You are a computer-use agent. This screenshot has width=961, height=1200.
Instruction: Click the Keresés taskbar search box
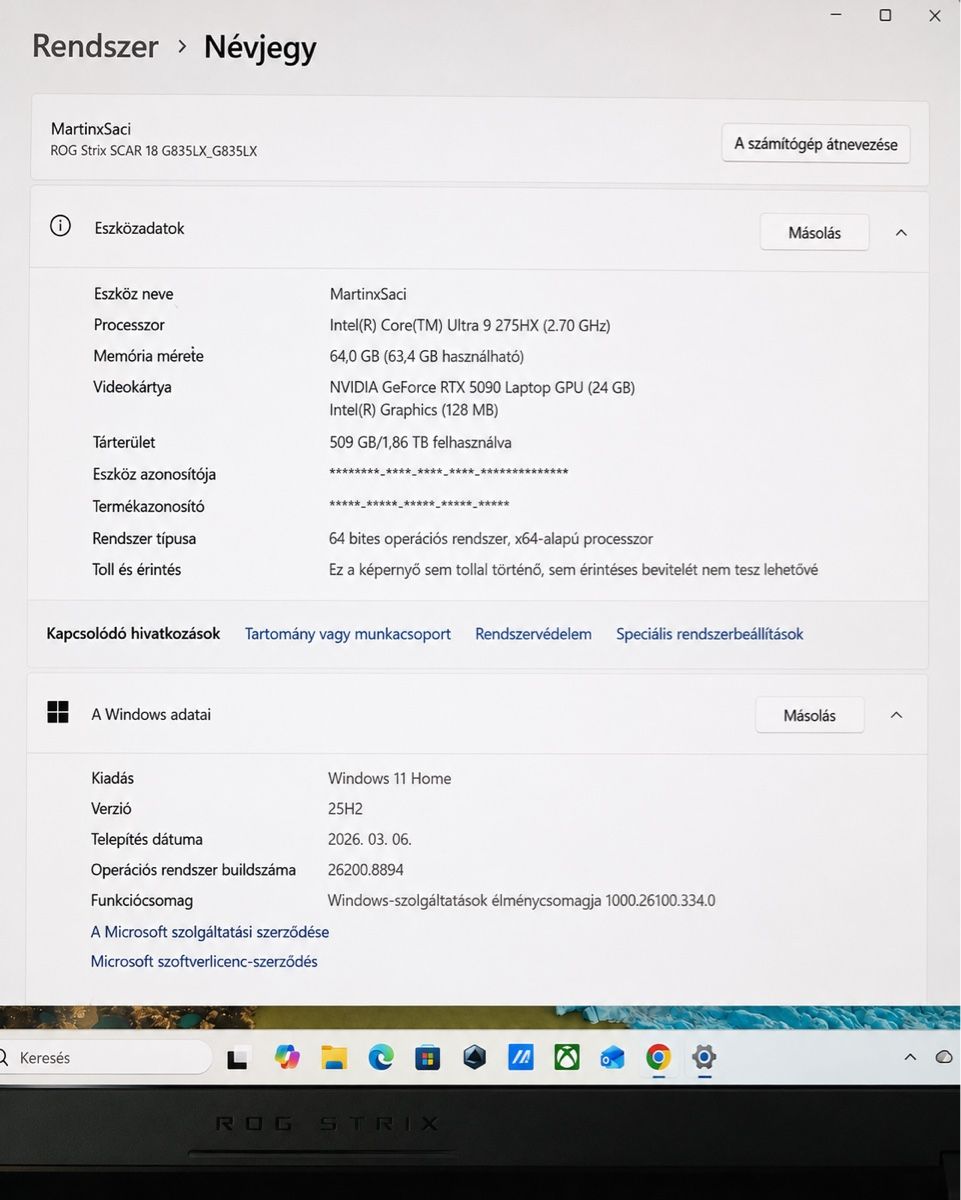(105, 1057)
